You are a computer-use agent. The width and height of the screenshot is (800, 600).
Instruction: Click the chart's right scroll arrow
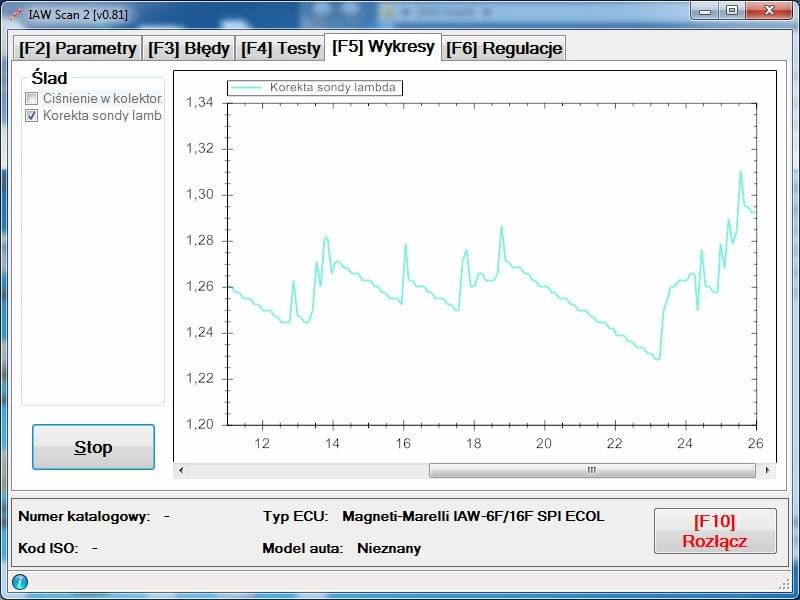767,470
